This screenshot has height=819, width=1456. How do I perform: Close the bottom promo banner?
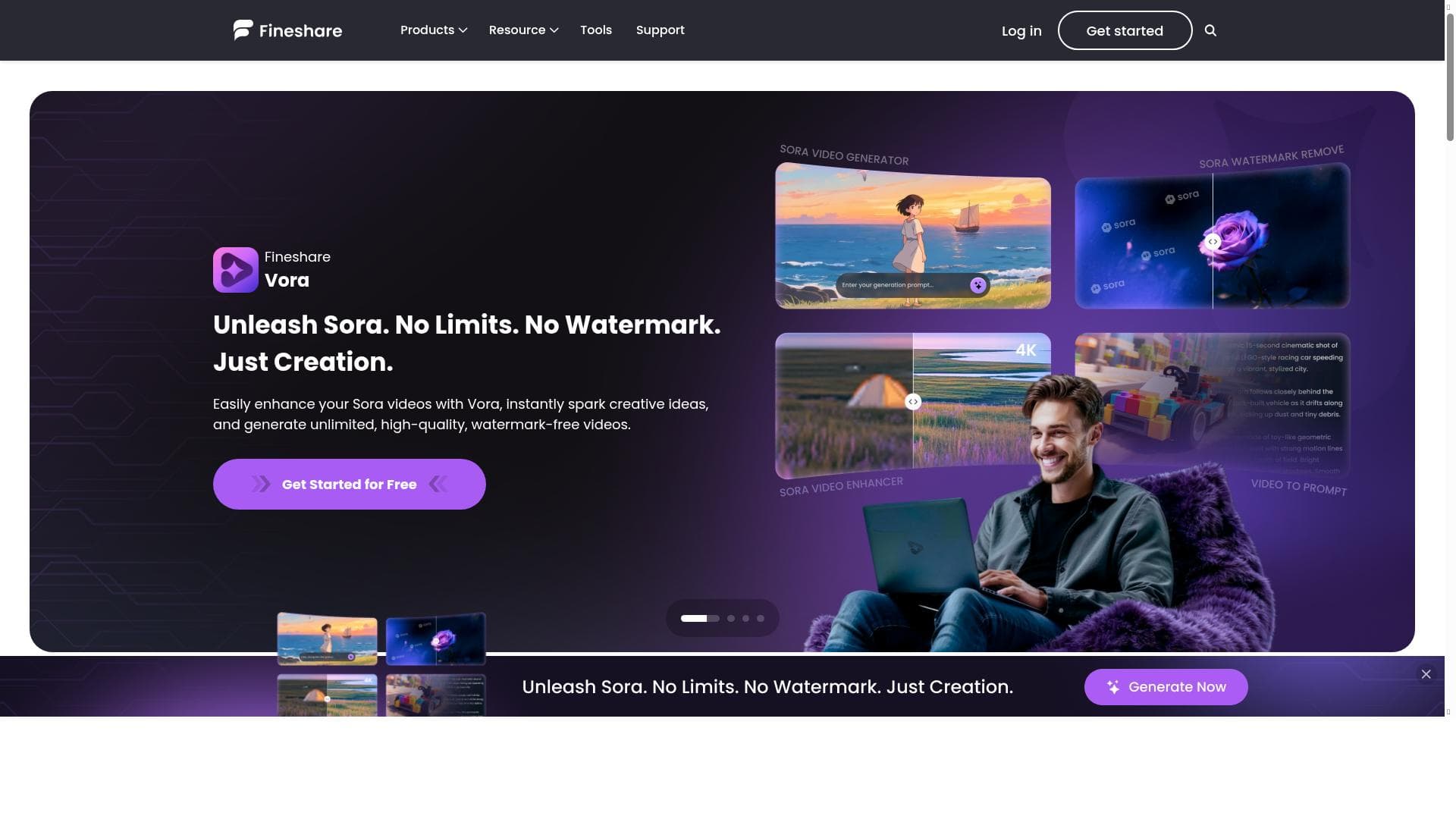click(x=1426, y=674)
